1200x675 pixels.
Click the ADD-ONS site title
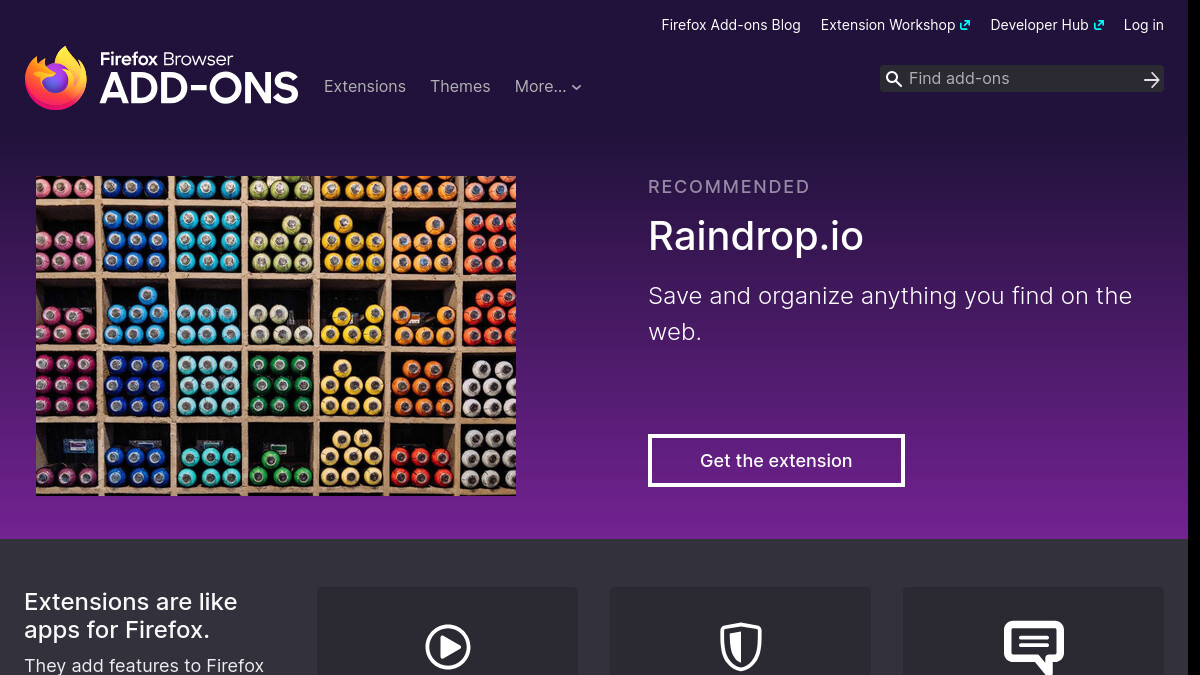[199, 89]
